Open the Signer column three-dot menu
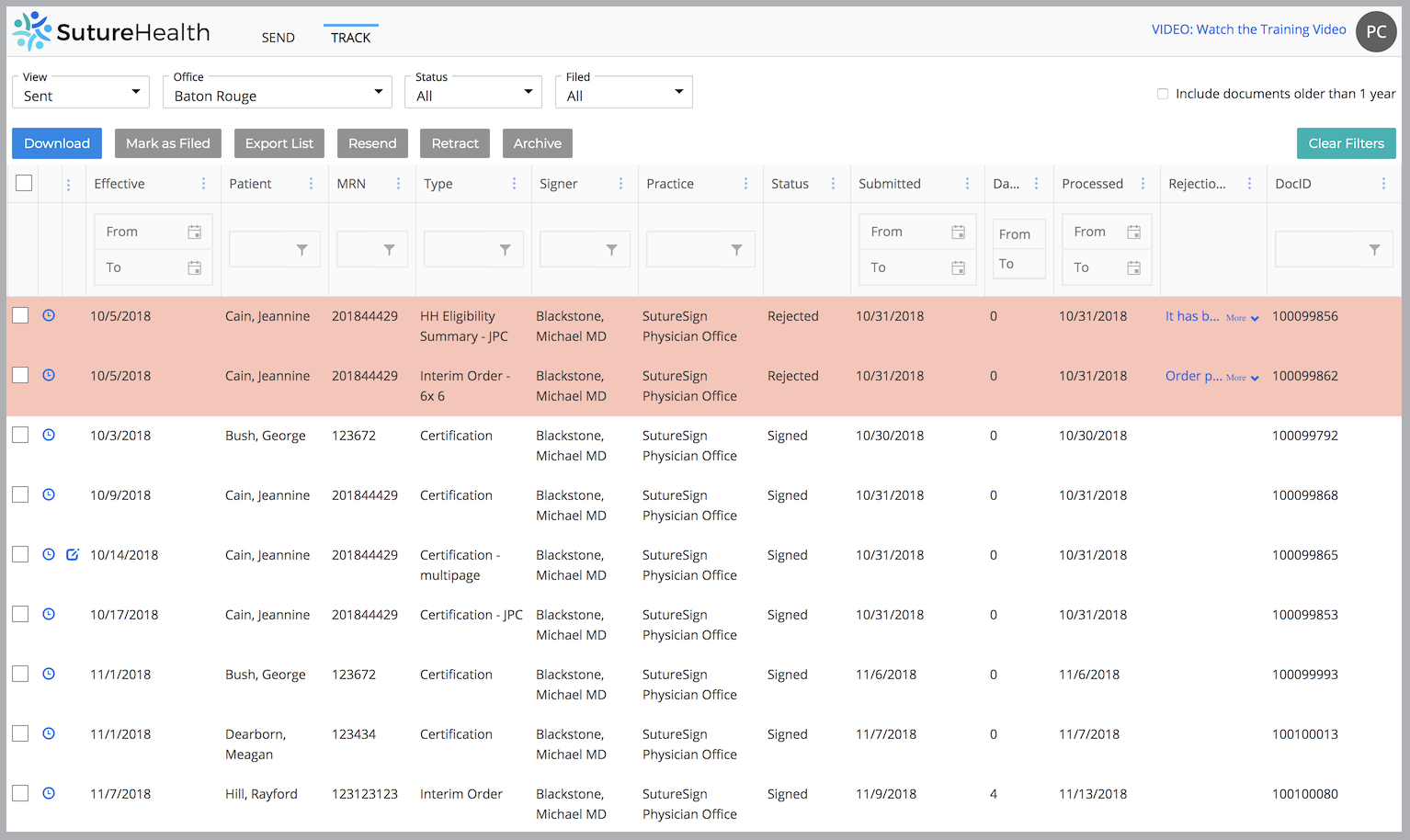1410x840 pixels. 620,184
